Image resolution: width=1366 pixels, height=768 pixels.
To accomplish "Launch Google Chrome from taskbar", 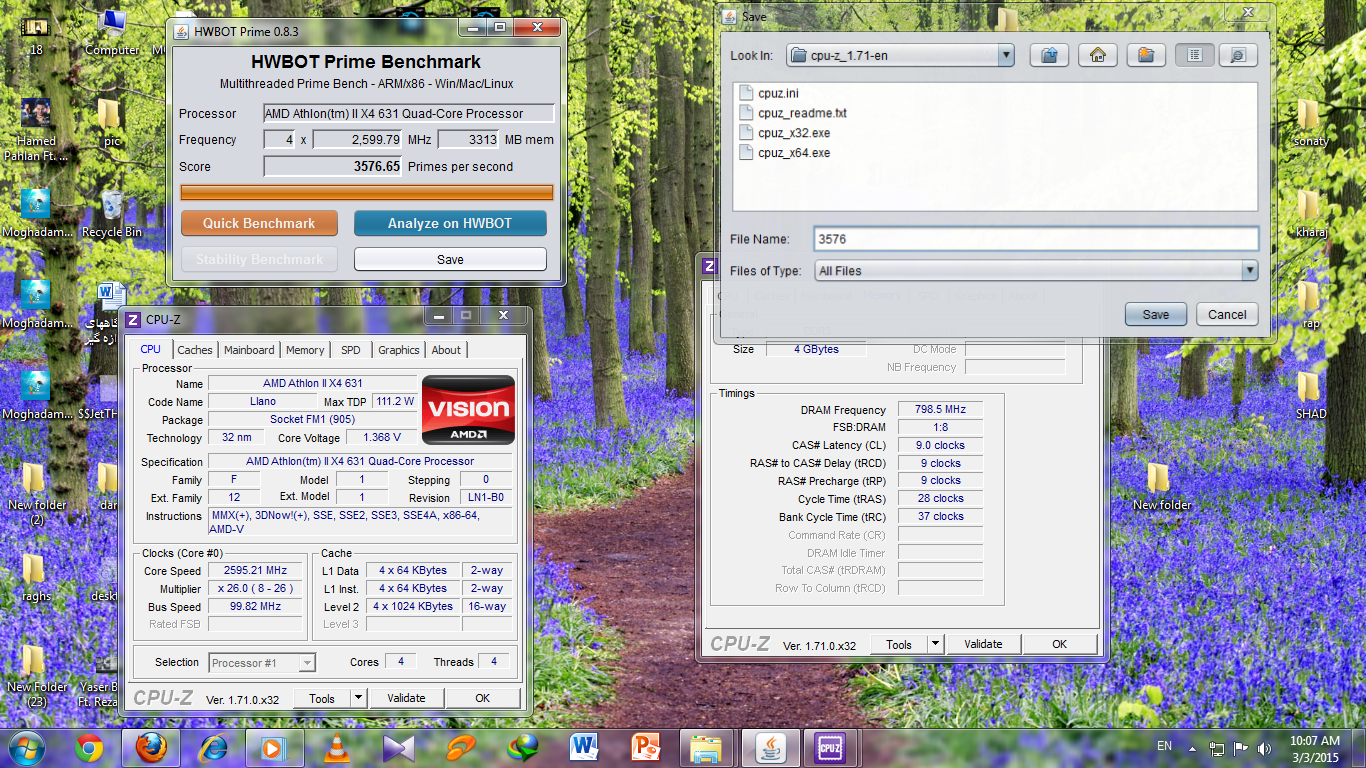I will tap(90, 748).
